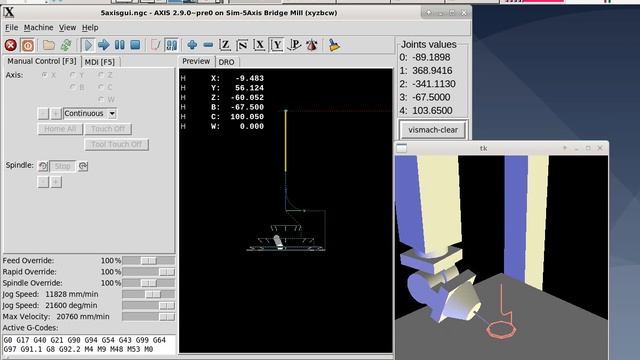Switch to the Preview tab
Screen dimensions: 640x360
click(x=196, y=61)
